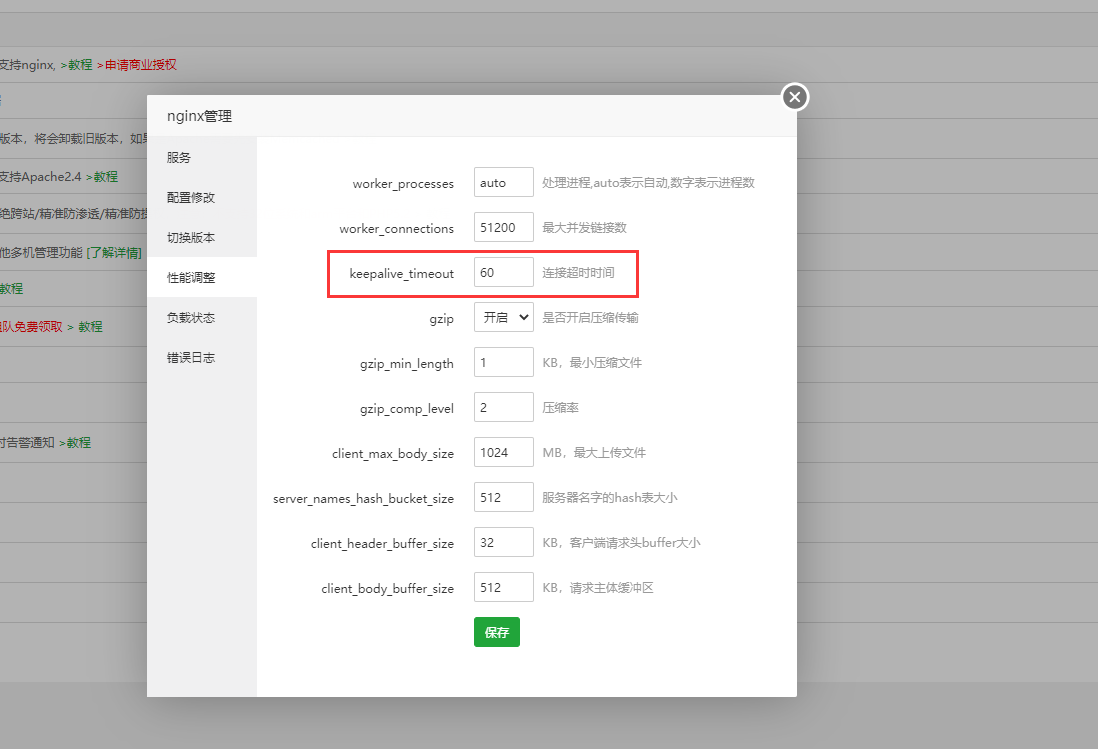
Task: Close the nginx管理 dialog
Action: [795, 97]
